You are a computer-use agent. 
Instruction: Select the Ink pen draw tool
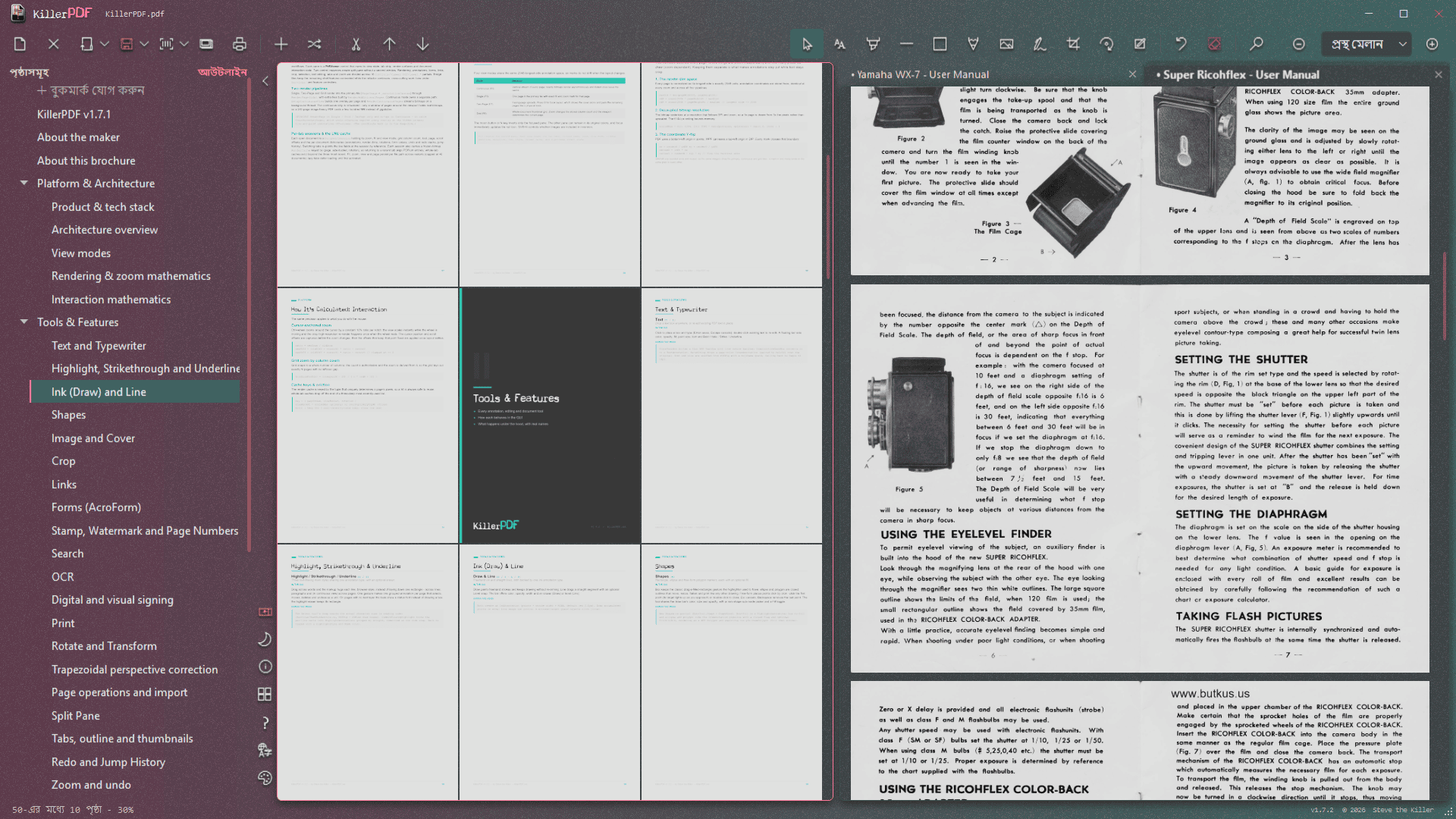click(x=973, y=44)
